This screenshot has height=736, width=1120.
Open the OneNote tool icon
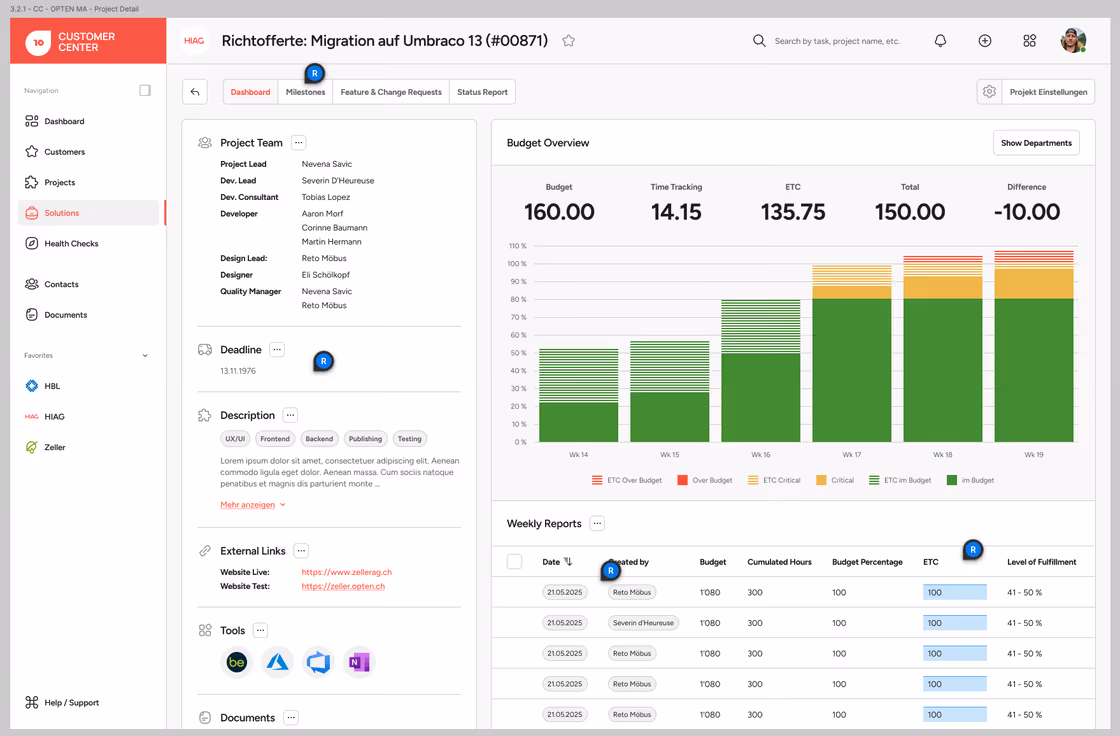pyautogui.click(x=359, y=662)
